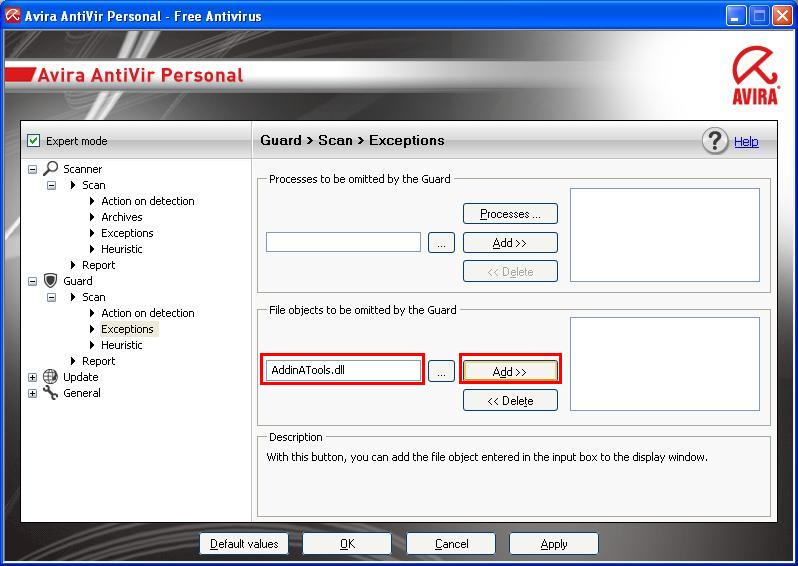Click the OK button
This screenshot has width=798, height=566.
point(347,544)
